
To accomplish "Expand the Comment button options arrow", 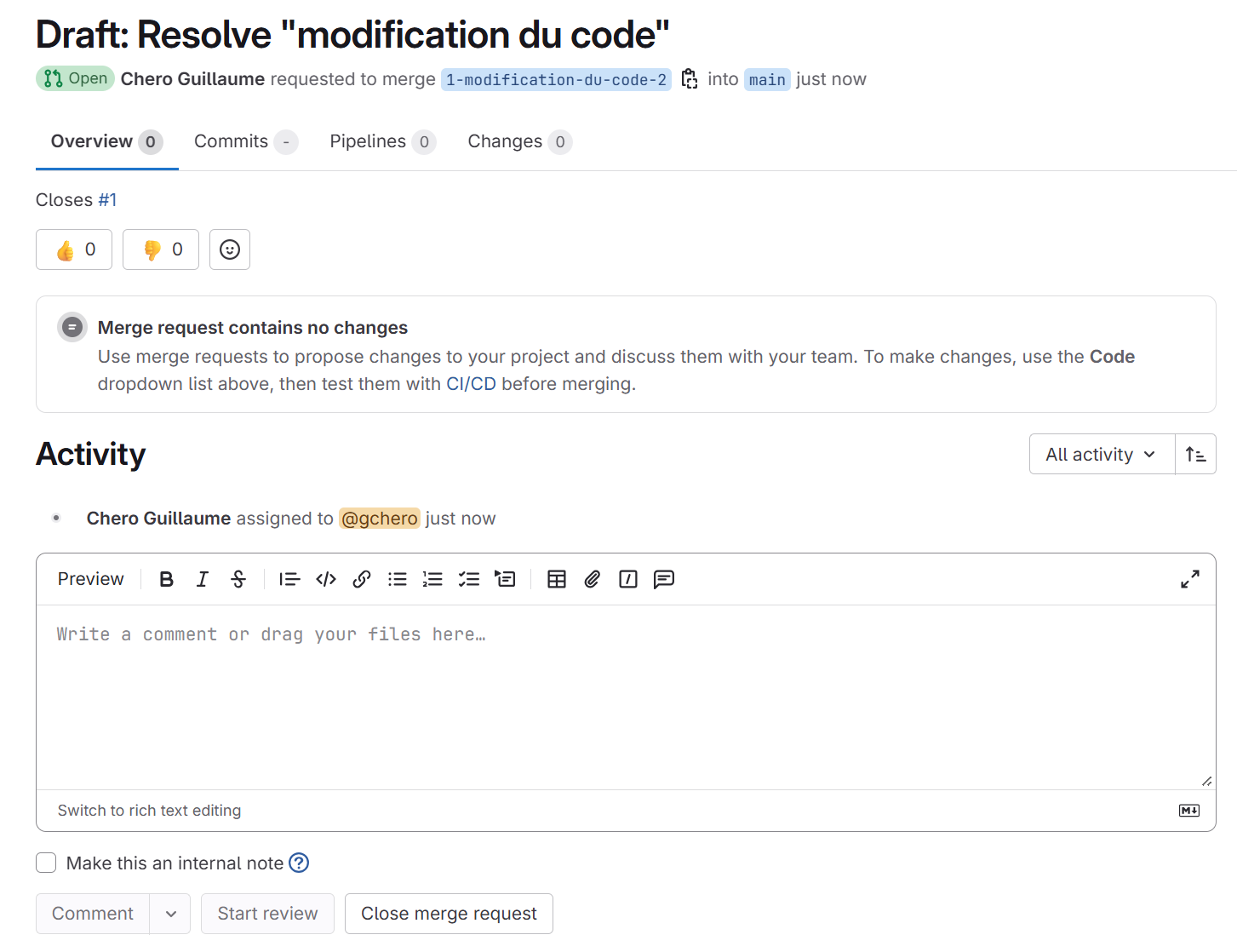I will pyautogui.click(x=171, y=914).
